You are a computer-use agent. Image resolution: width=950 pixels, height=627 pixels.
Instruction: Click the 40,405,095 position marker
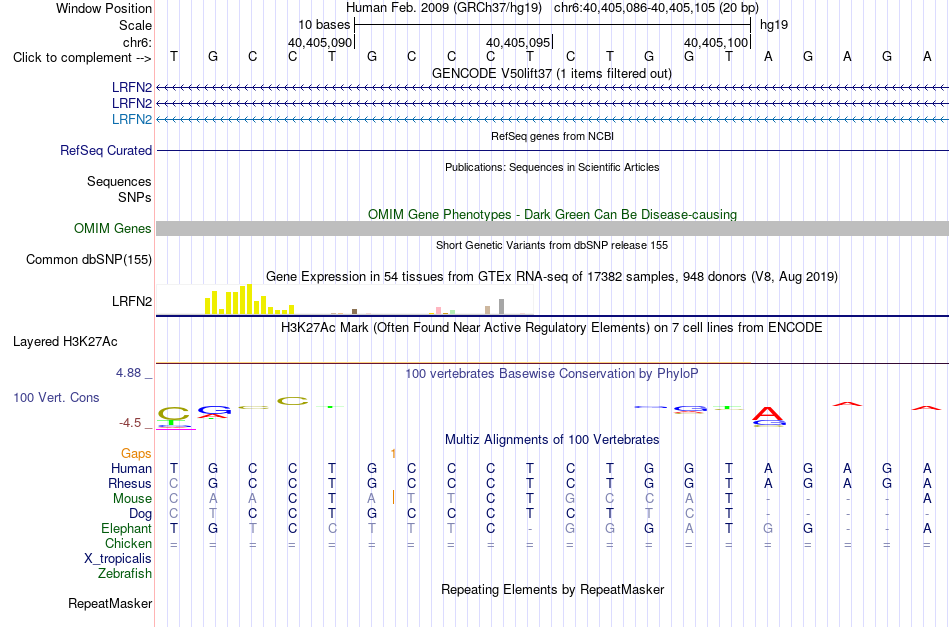click(518, 42)
